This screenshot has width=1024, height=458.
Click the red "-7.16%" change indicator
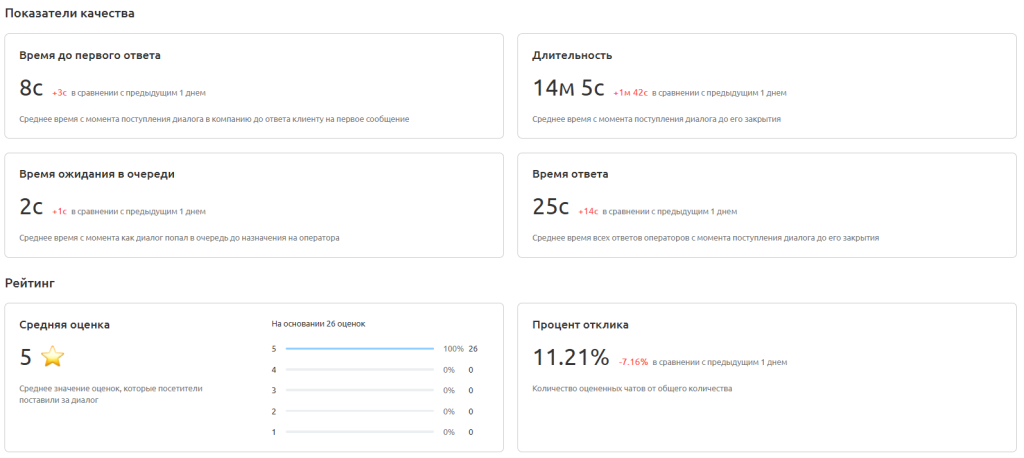[x=634, y=362]
